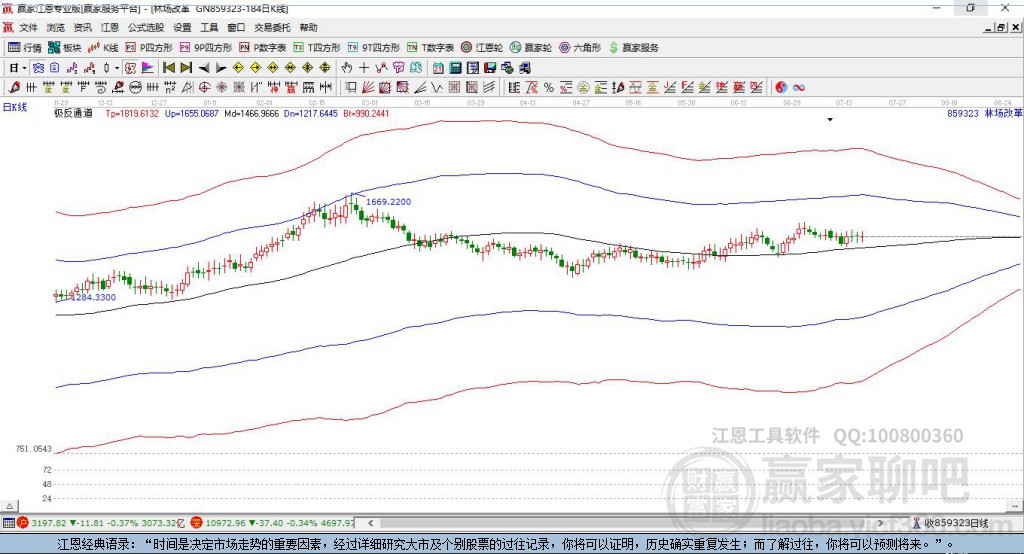Click the 859323 林场改革 stock label
This screenshot has height=554, width=1024.
point(984,114)
